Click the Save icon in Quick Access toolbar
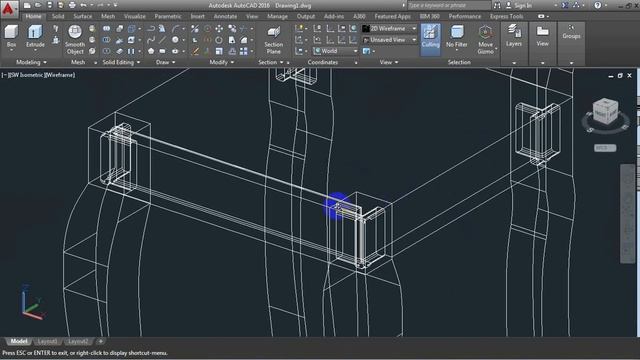Viewport: 640px width, 360px height. (50, 5)
